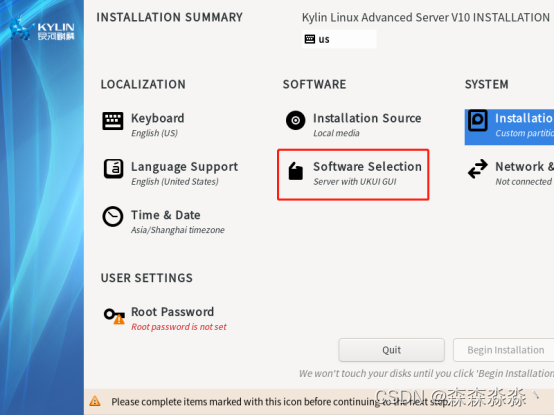The image size is (554, 416).
Task: Click the us keyboard layout indicator
Action: (x=339, y=39)
